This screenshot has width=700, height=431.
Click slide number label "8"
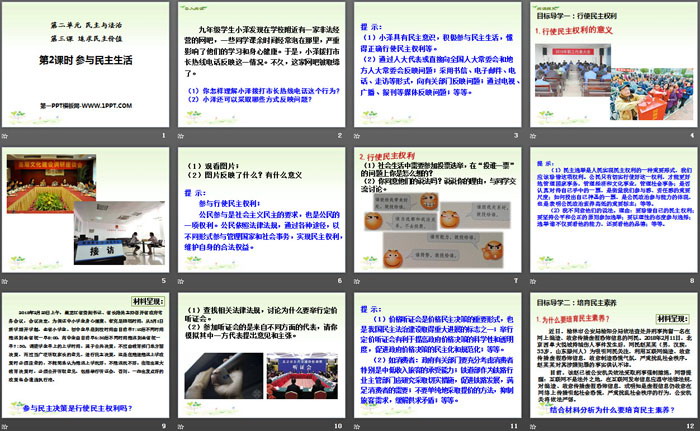tap(692, 280)
